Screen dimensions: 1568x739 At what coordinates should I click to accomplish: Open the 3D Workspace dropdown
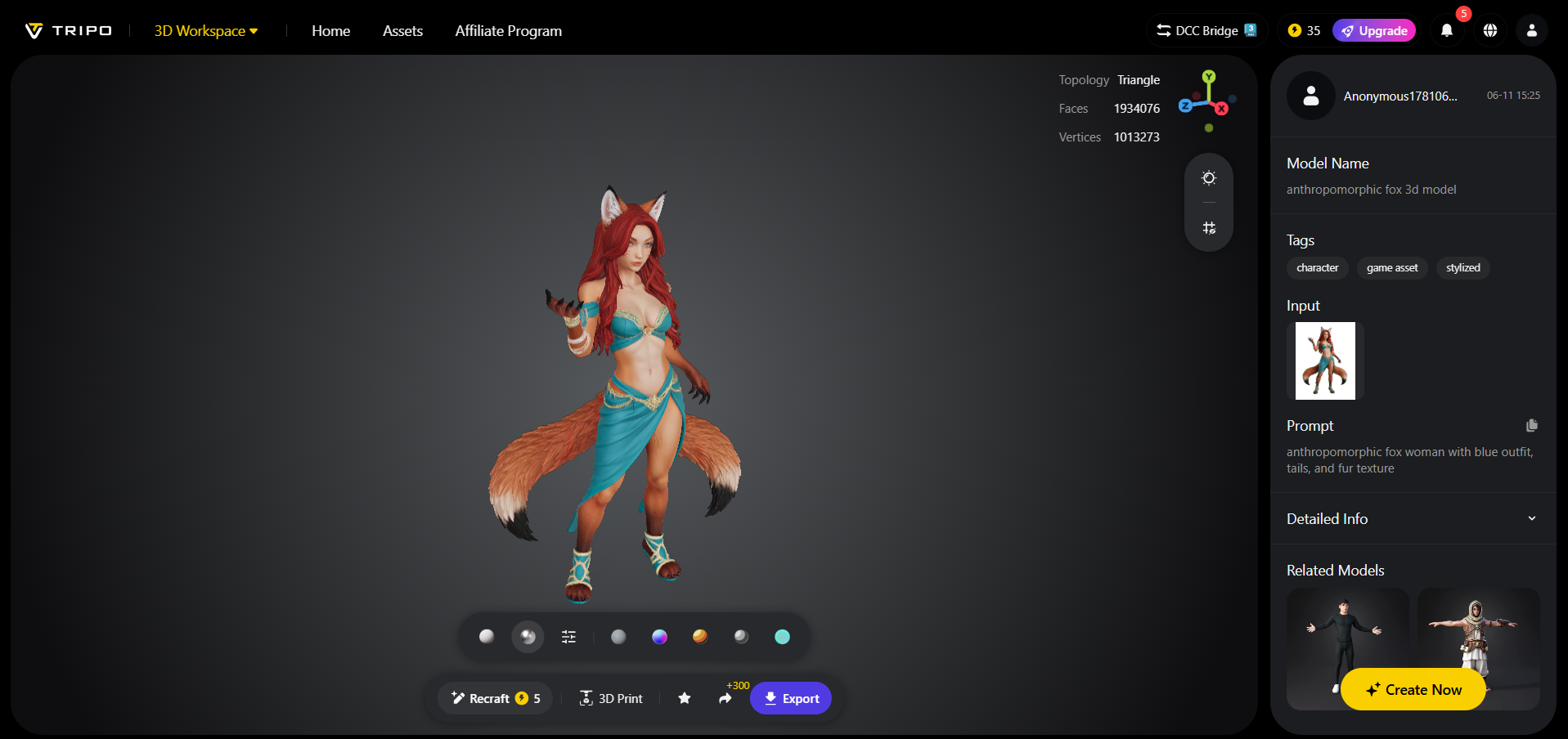(206, 31)
